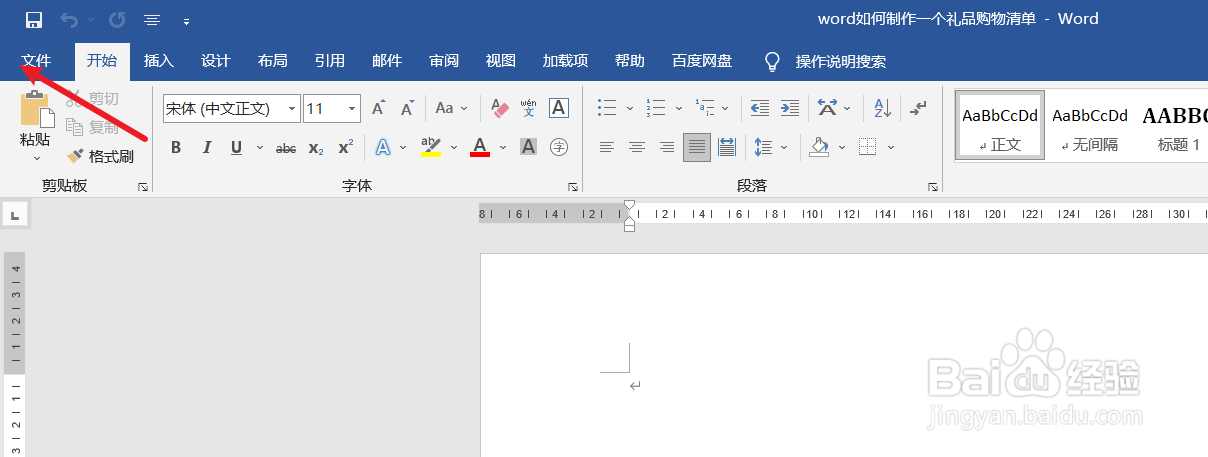This screenshot has width=1208, height=457.
Task: Toggle Bold formatting
Action: (x=176, y=148)
